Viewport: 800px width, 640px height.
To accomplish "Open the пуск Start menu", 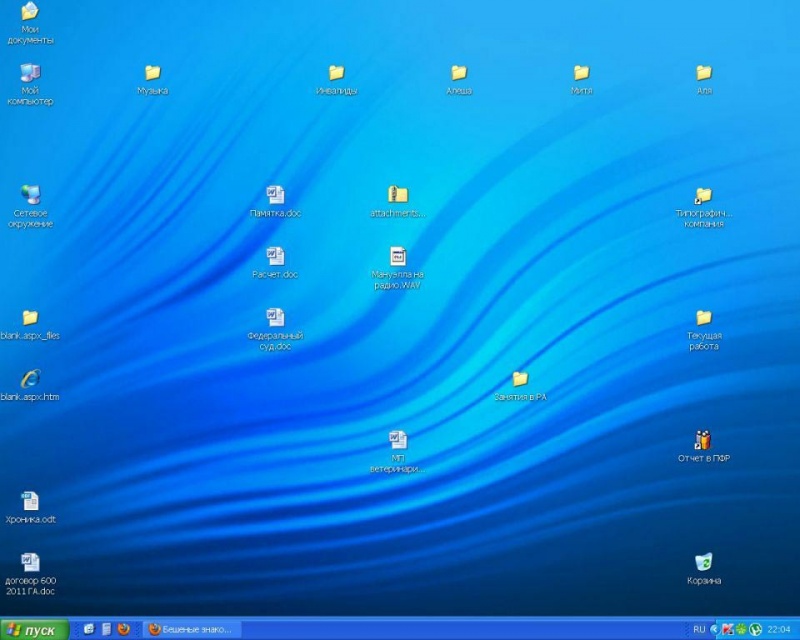I will 35,630.
